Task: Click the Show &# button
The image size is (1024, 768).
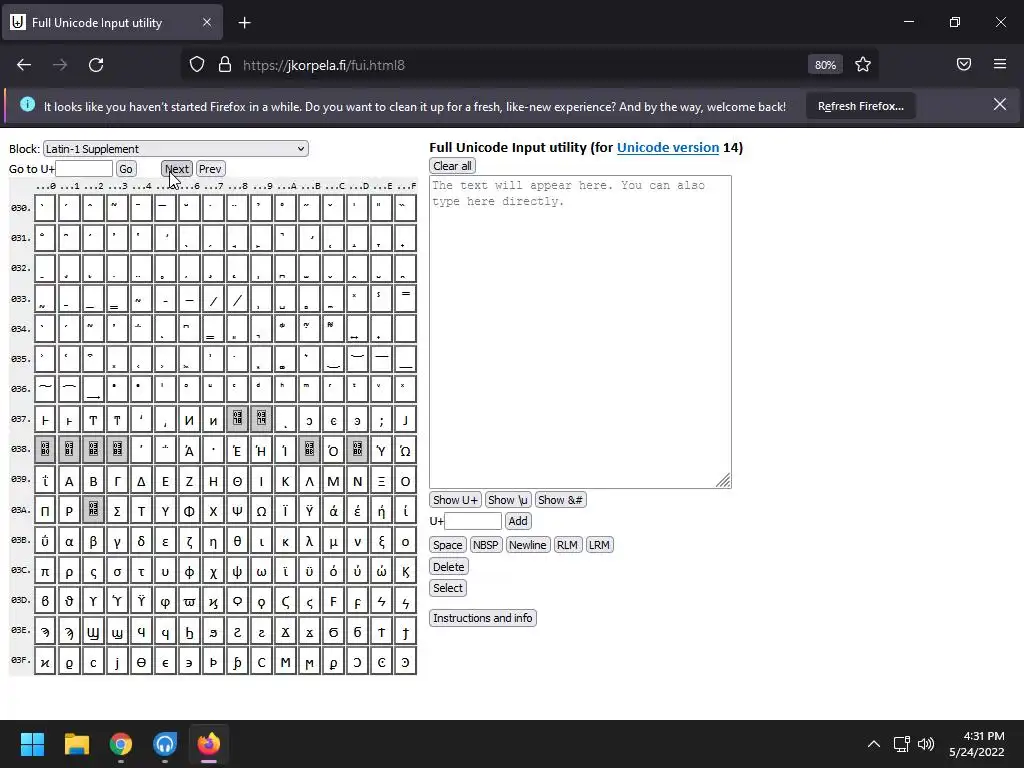Action: (x=560, y=500)
